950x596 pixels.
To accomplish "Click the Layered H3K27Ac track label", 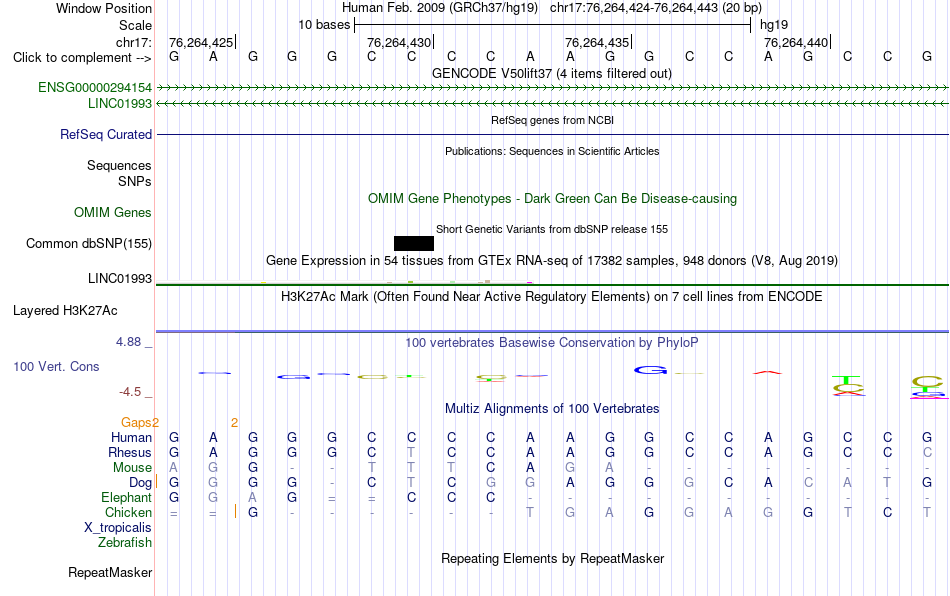I will 65,311.
